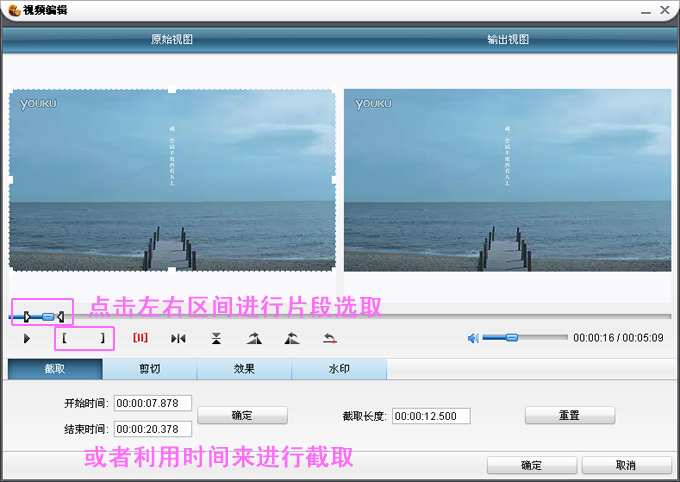The height and width of the screenshot is (482, 680).
Task: Click left-middle crop handle on original view
Action: [10, 180]
